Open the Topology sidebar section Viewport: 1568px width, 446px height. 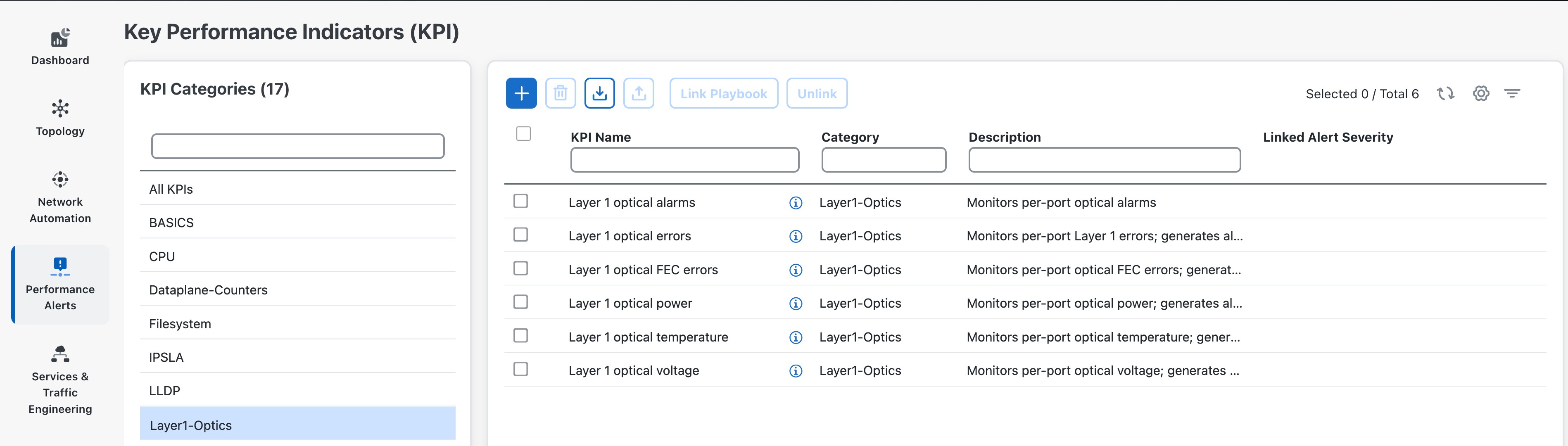pos(59,118)
